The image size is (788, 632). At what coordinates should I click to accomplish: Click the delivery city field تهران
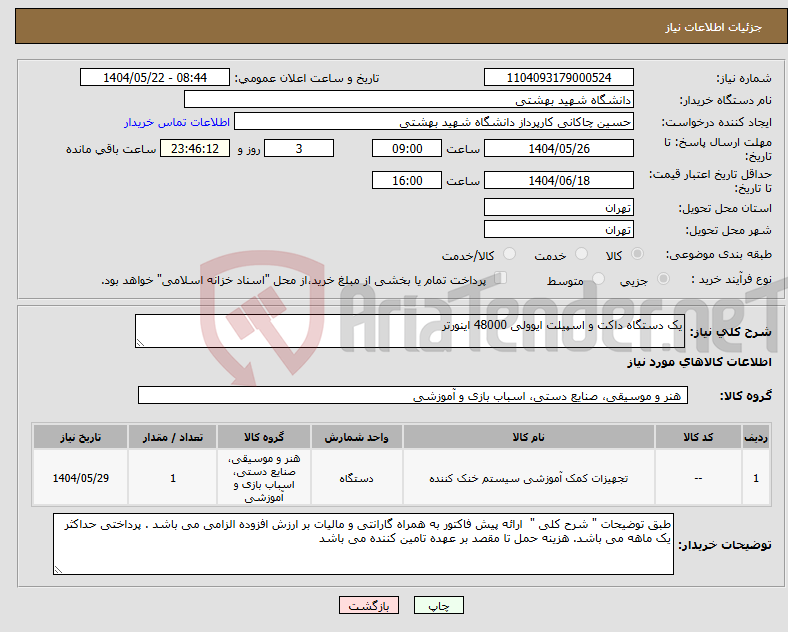pos(558,230)
